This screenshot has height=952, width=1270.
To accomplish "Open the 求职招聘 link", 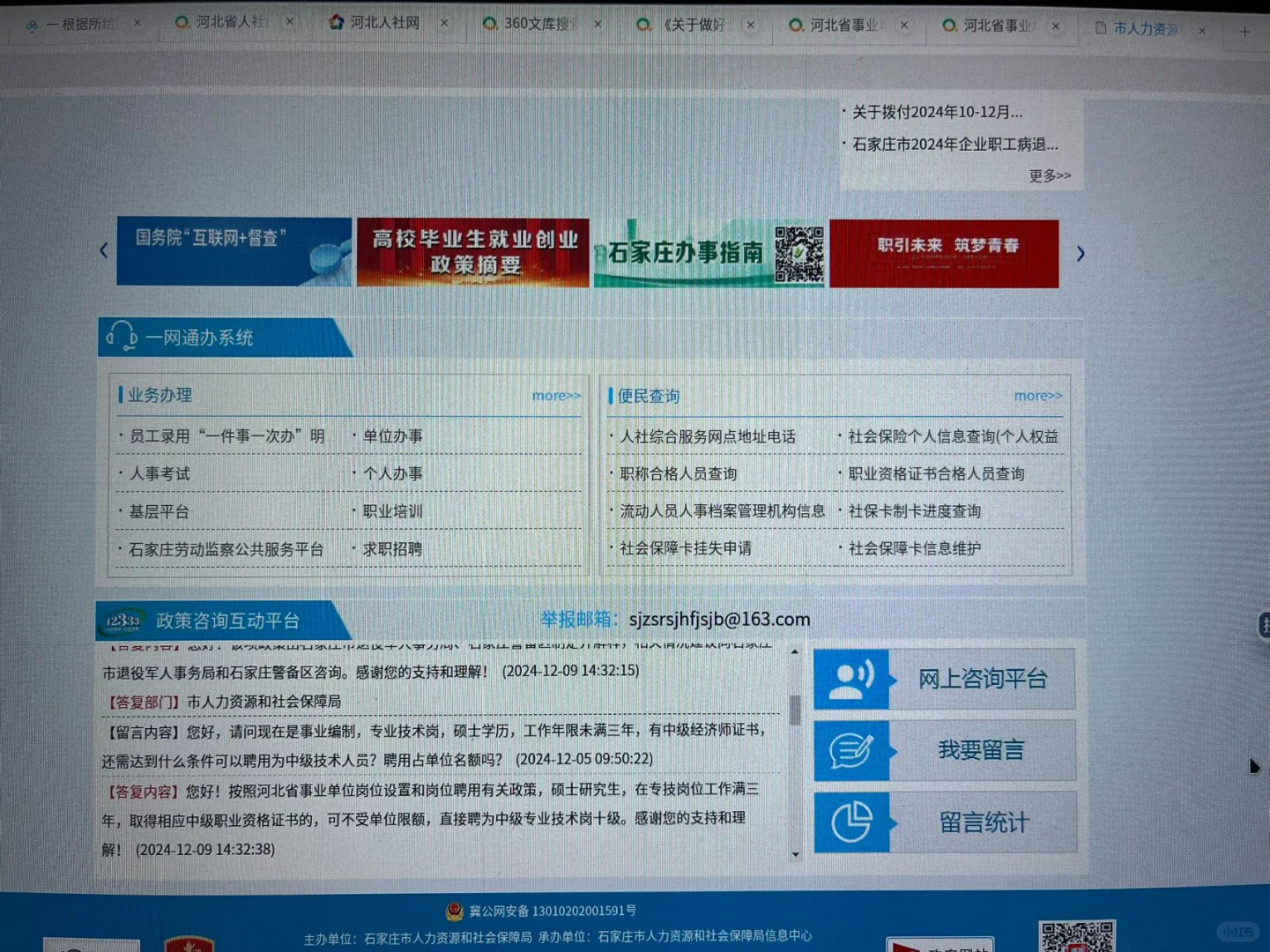I will pos(393,548).
